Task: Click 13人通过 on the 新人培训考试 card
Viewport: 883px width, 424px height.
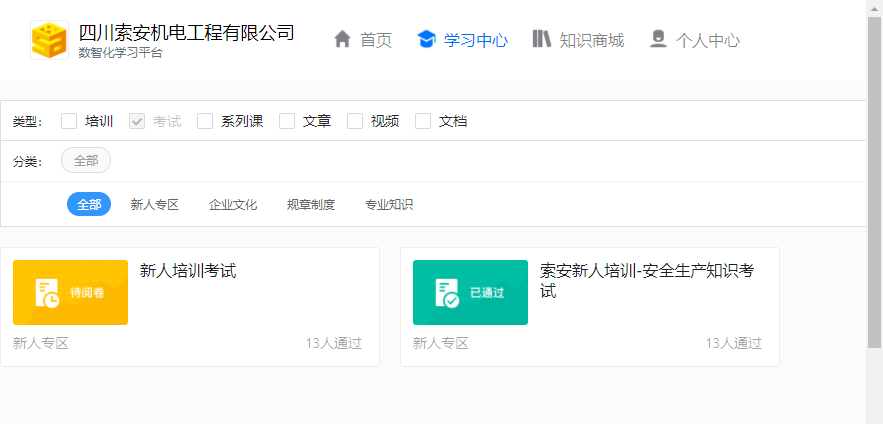Action: (x=334, y=343)
